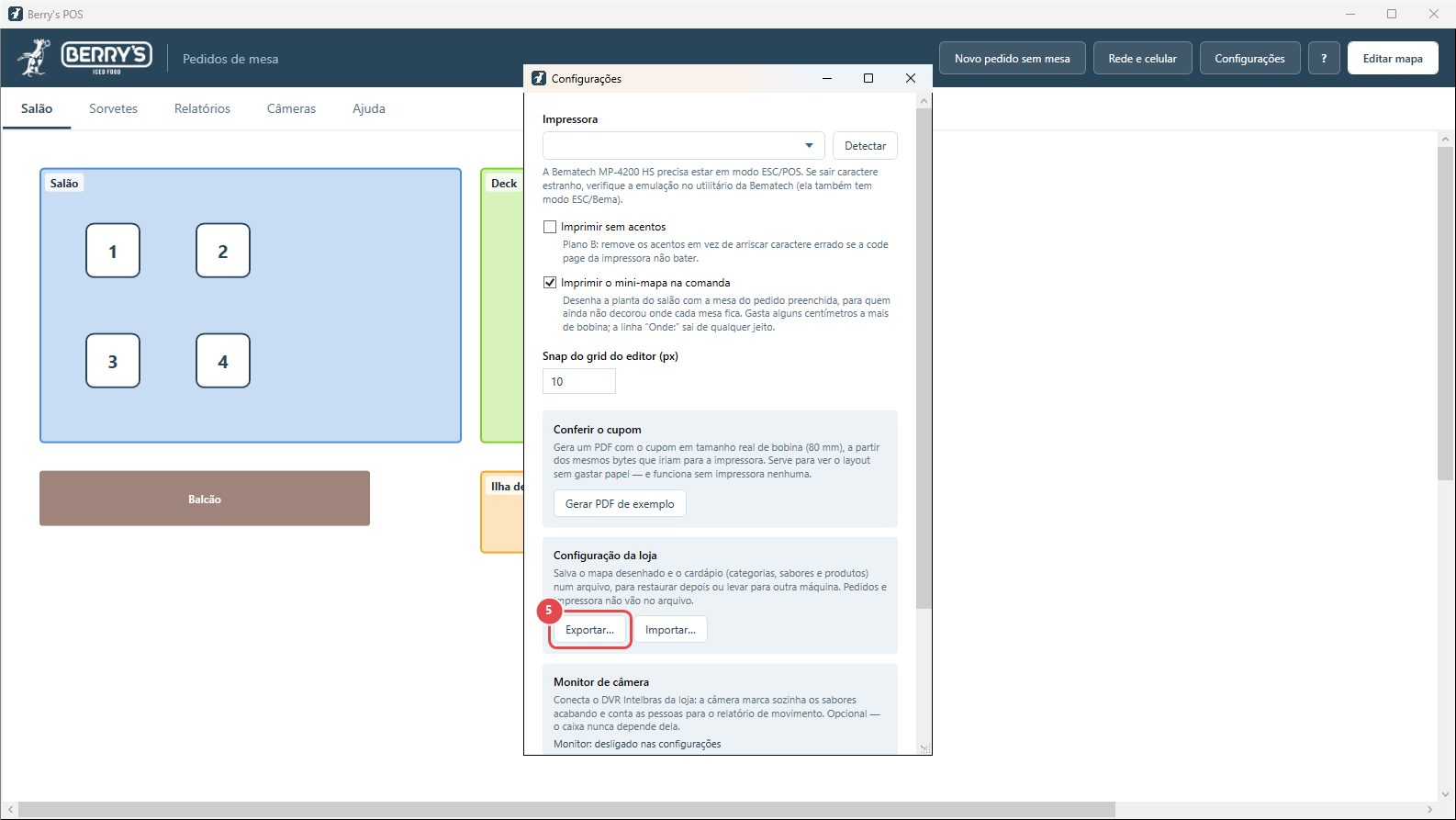The height and width of the screenshot is (820, 1456).
Task: Click Gerar PDF de exemplo
Action: click(620, 504)
